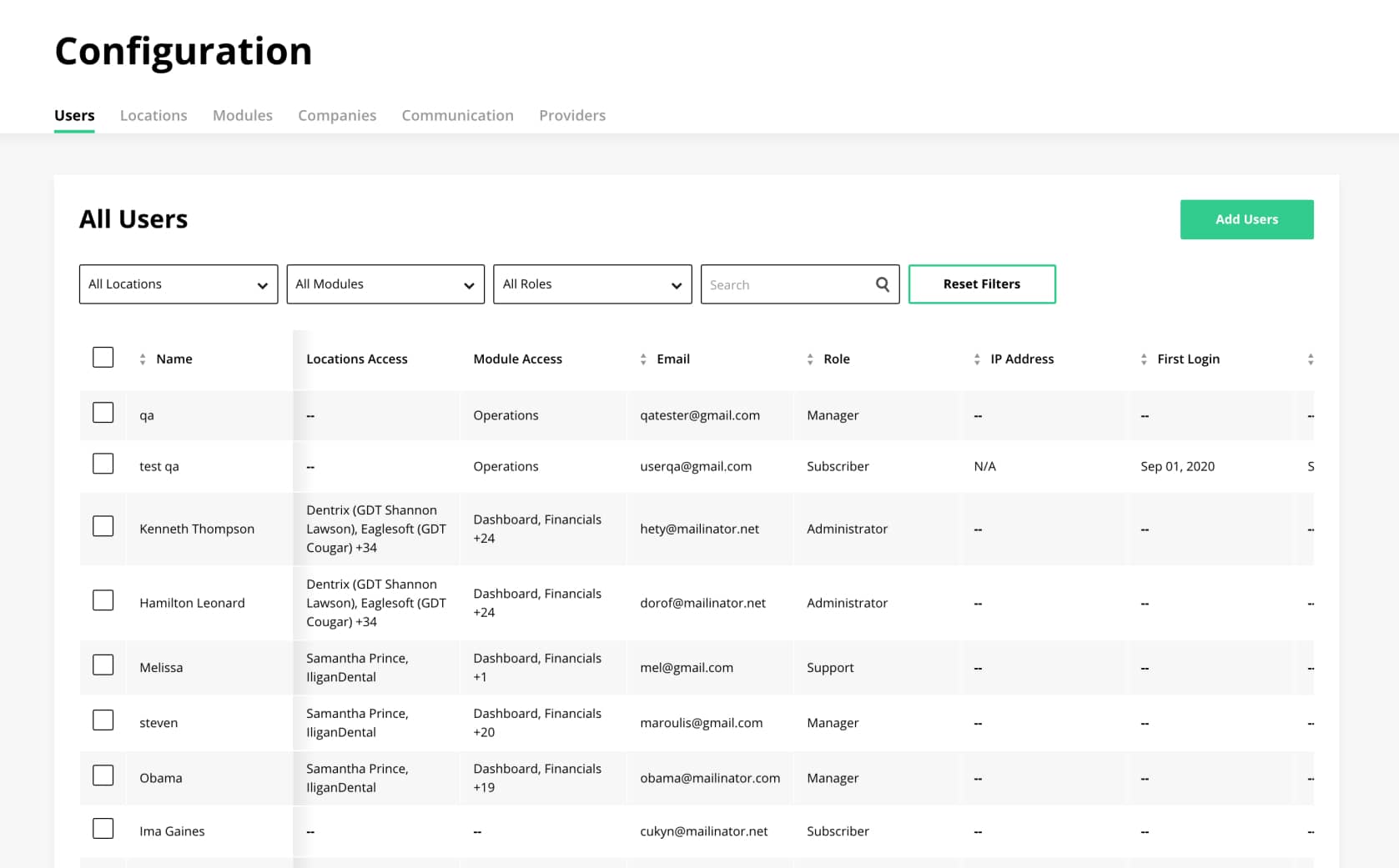Image resolution: width=1399 pixels, height=868 pixels.
Task: Go to the Communication tab
Action: click(x=458, y=115)
